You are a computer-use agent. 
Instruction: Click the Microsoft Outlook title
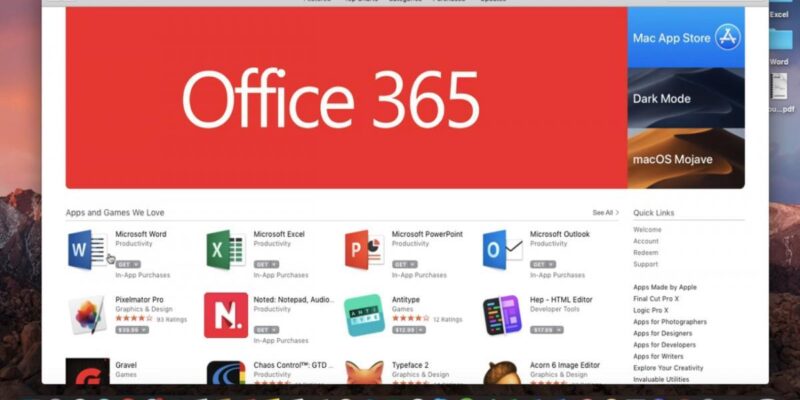(560, 234)
